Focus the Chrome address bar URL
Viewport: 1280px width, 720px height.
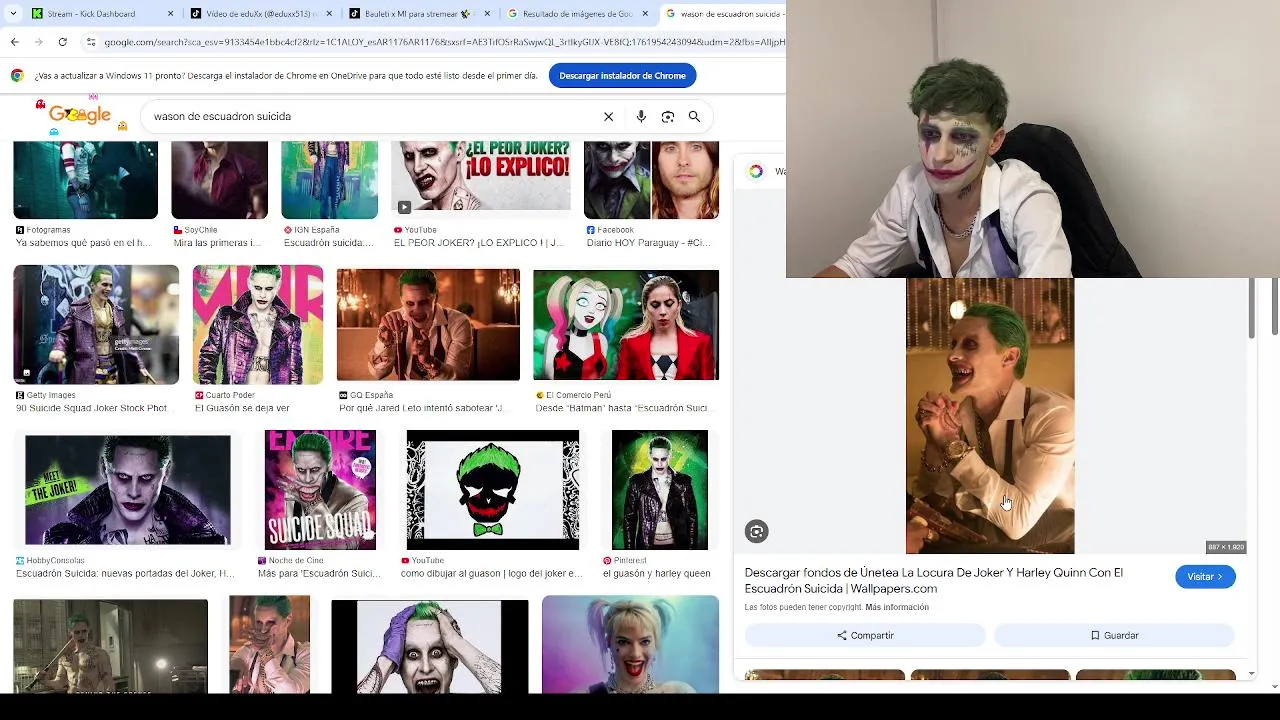443,42
